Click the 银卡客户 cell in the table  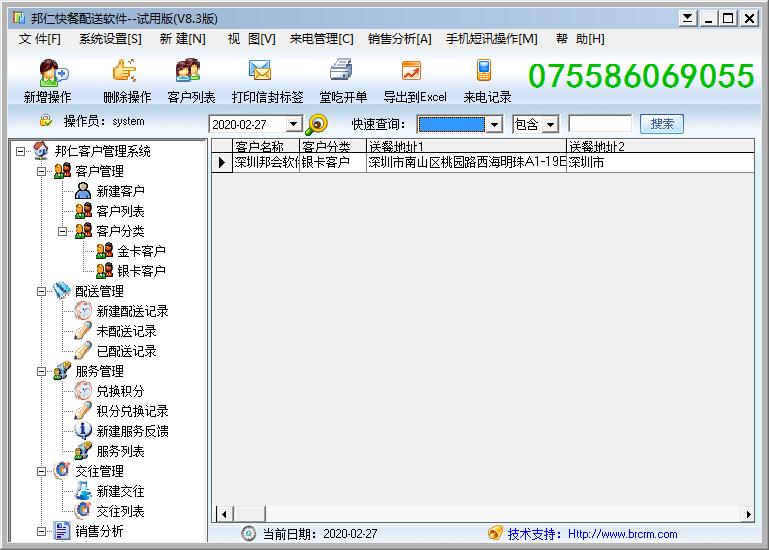pyautogui.click(x=333, y=162)
